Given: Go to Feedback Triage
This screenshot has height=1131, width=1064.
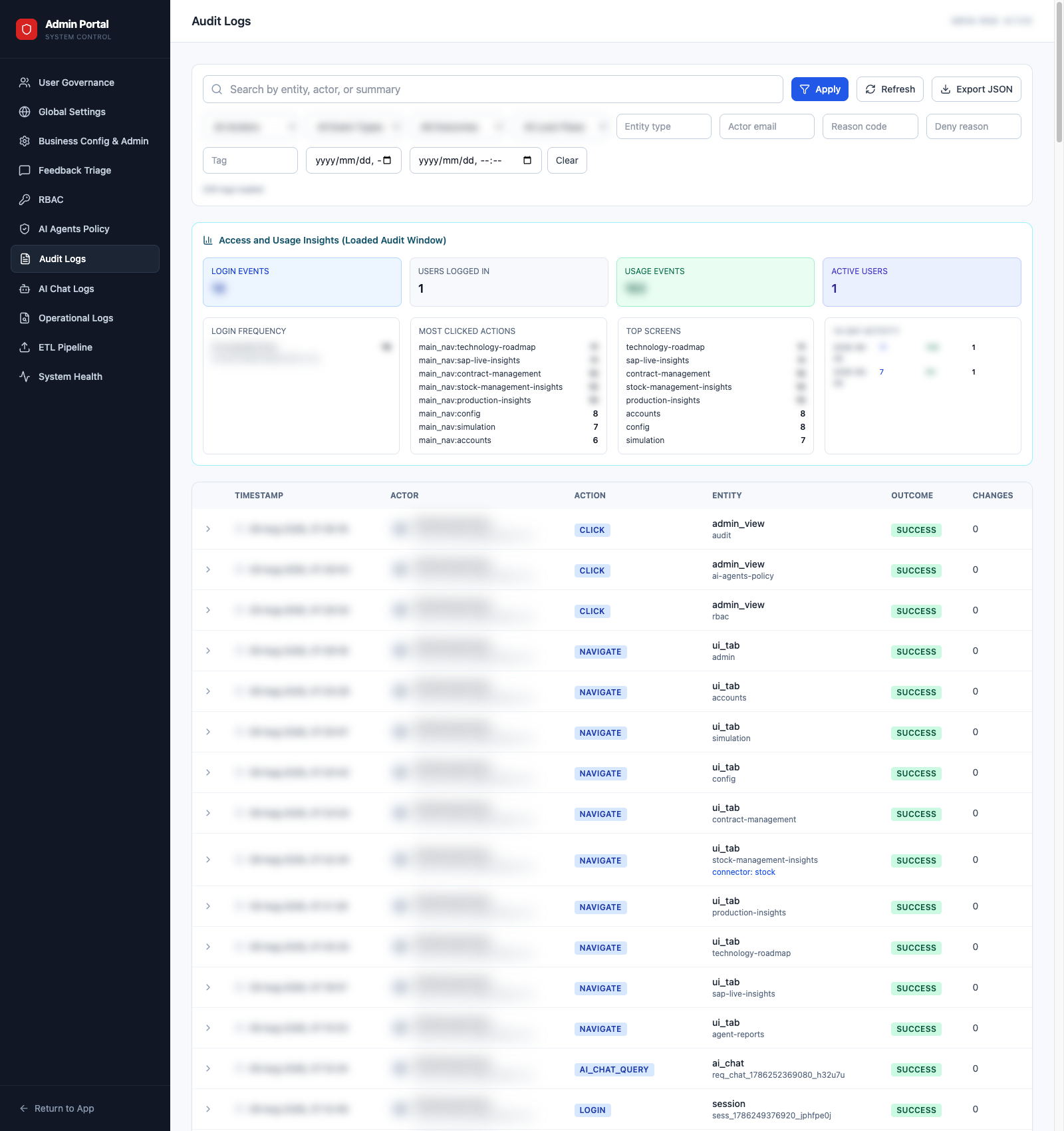Looking at the screenshot, I should click(85, 170).
